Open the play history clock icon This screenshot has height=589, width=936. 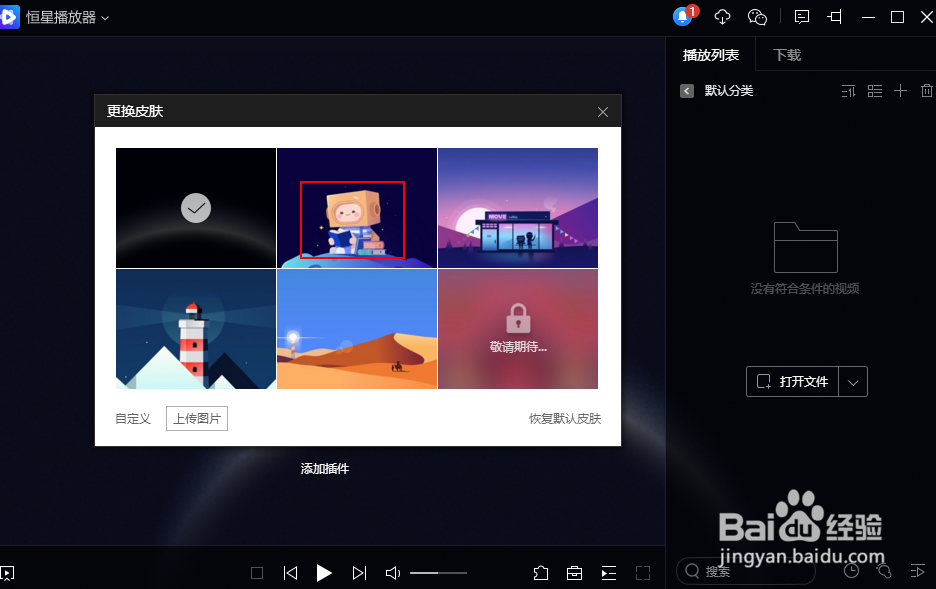tap(851, 571)
